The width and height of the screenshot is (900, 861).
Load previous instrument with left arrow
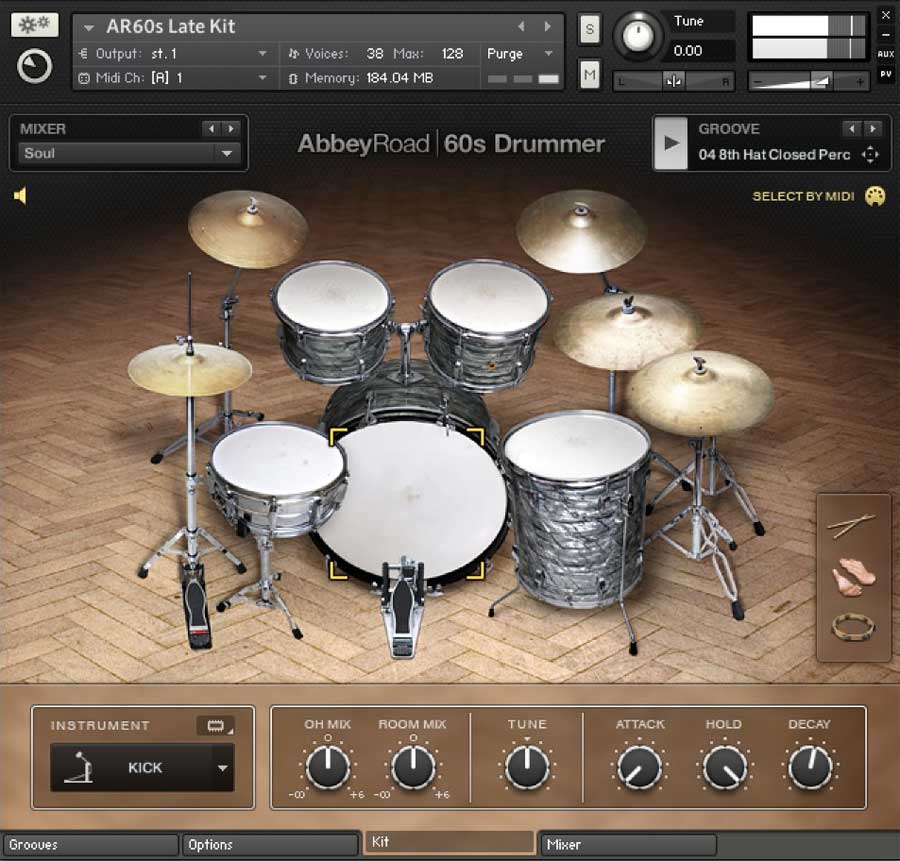(521, 26)
